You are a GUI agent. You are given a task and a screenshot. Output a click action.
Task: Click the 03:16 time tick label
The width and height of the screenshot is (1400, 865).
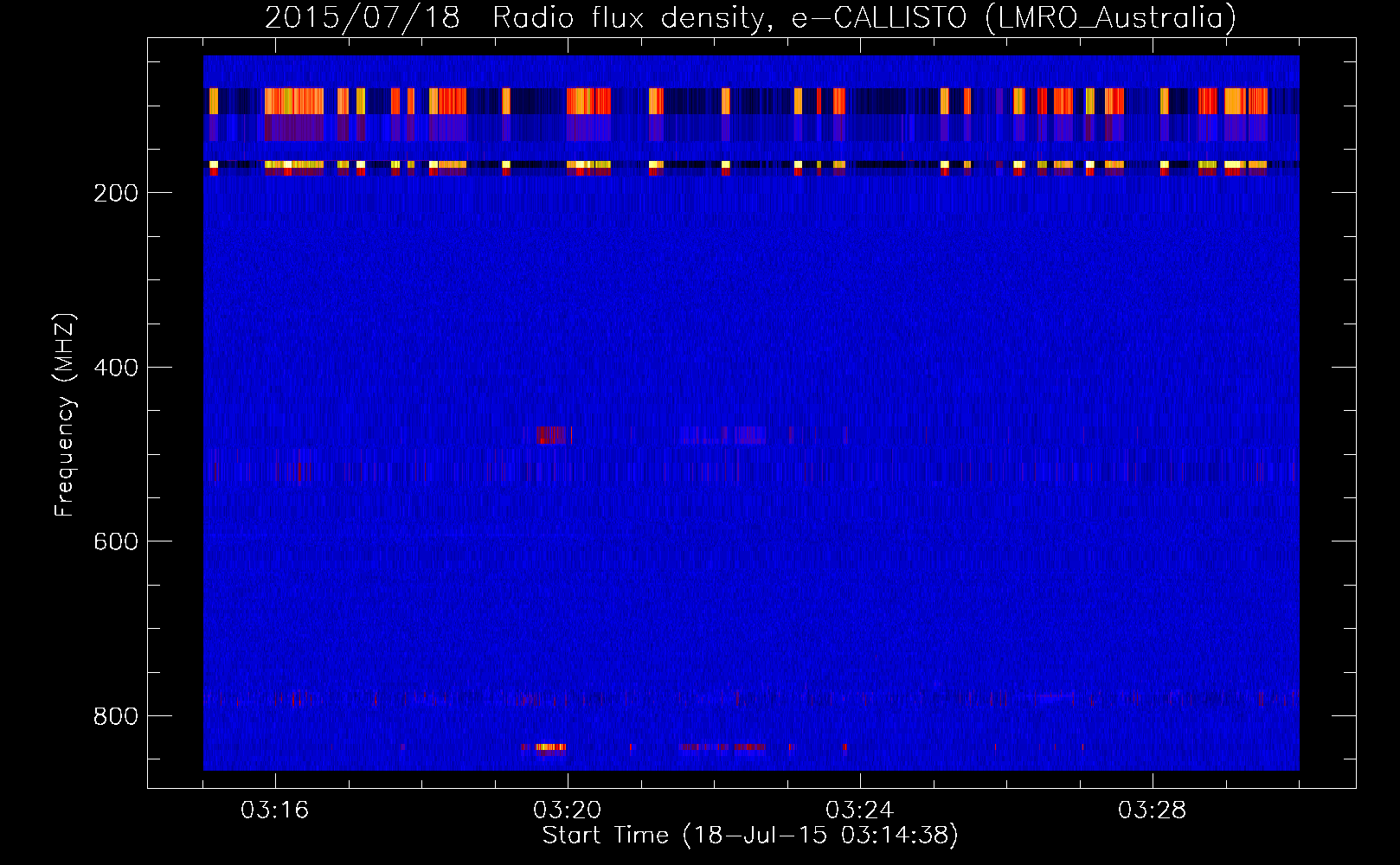[x=275, y=811]
